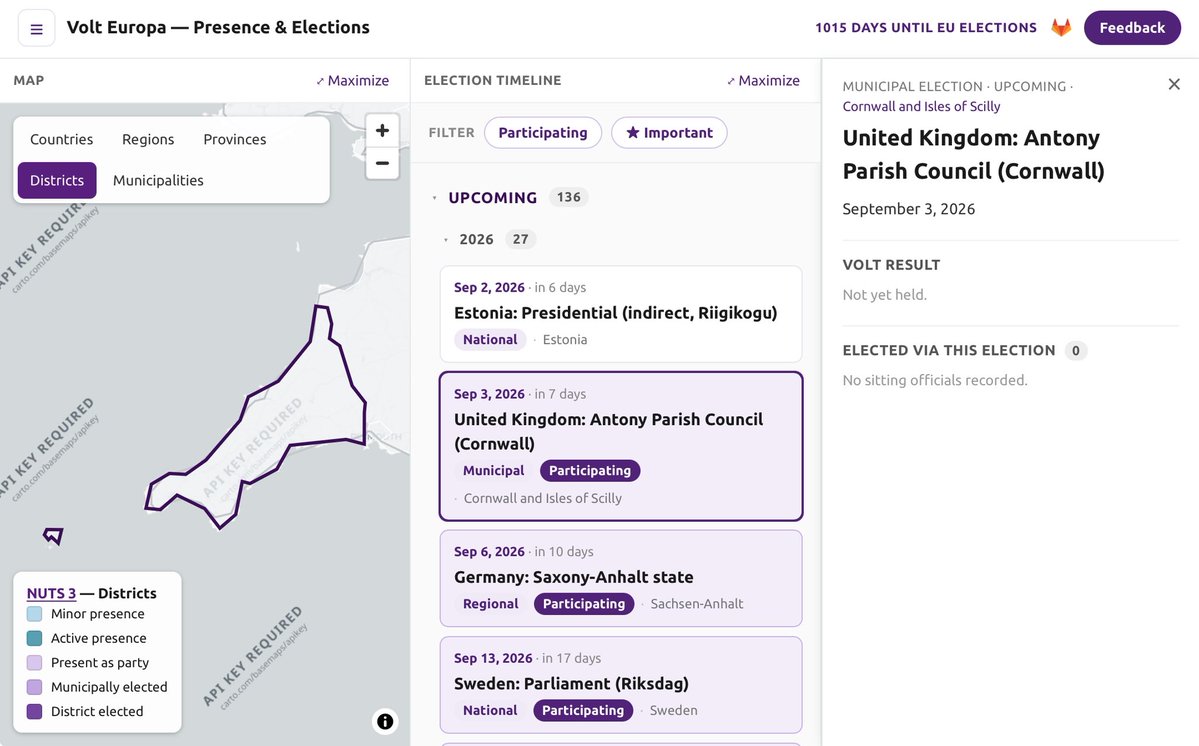Open Sweden Parliament Riksdag election card
The width and height of the screenshot is (1199, 746).
[621, 685]
